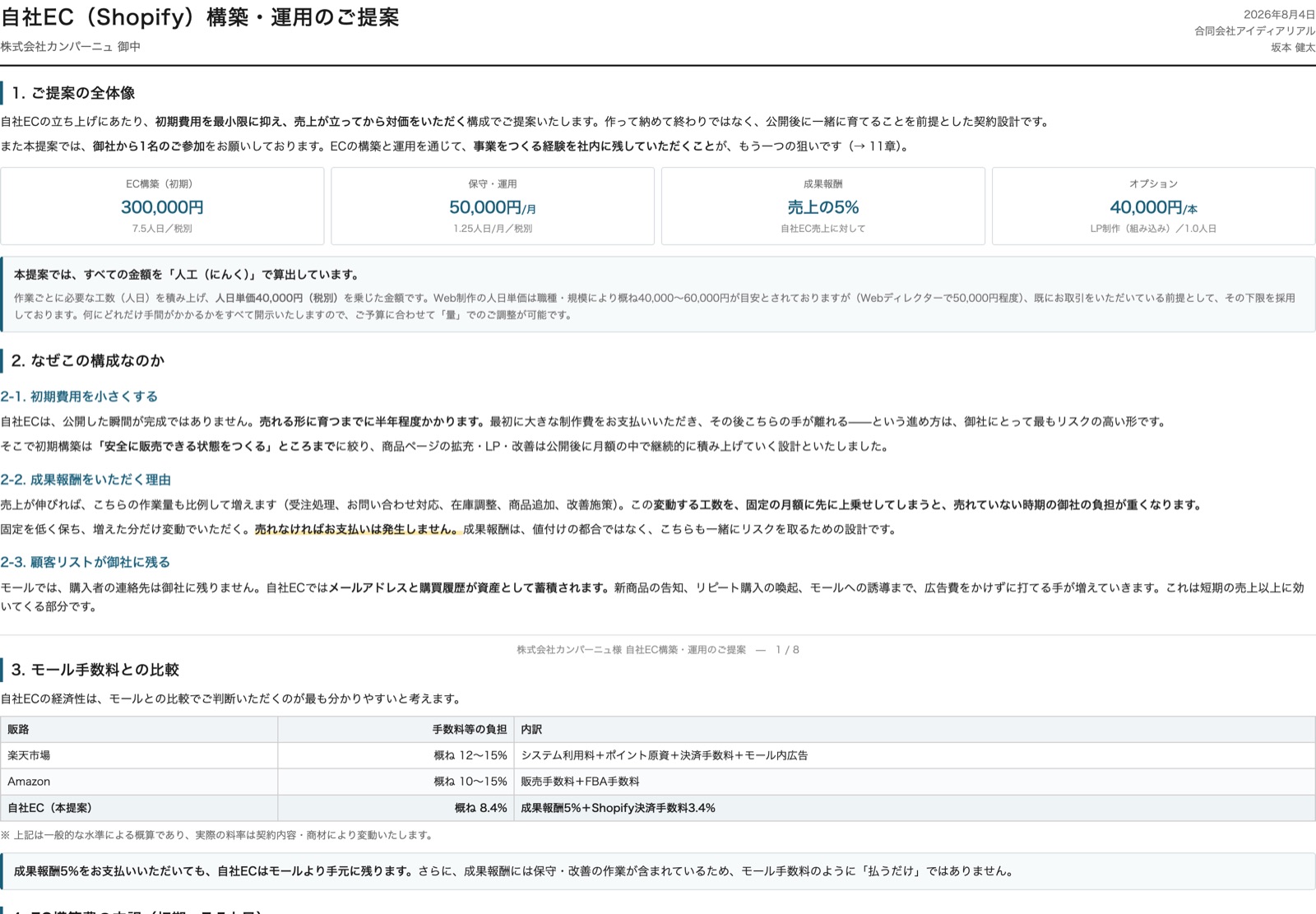Click the 売上の5% 成果報酬 value

click(823, 207)
